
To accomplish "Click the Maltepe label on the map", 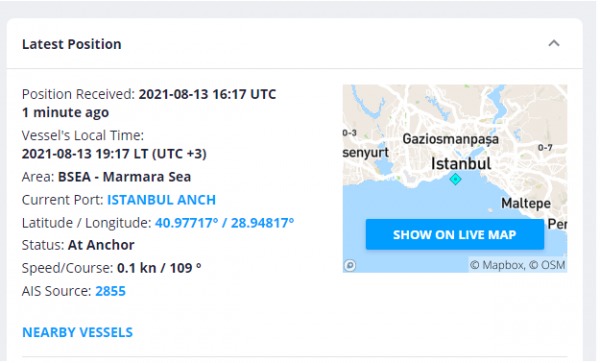I will click(x=526, y=203).
